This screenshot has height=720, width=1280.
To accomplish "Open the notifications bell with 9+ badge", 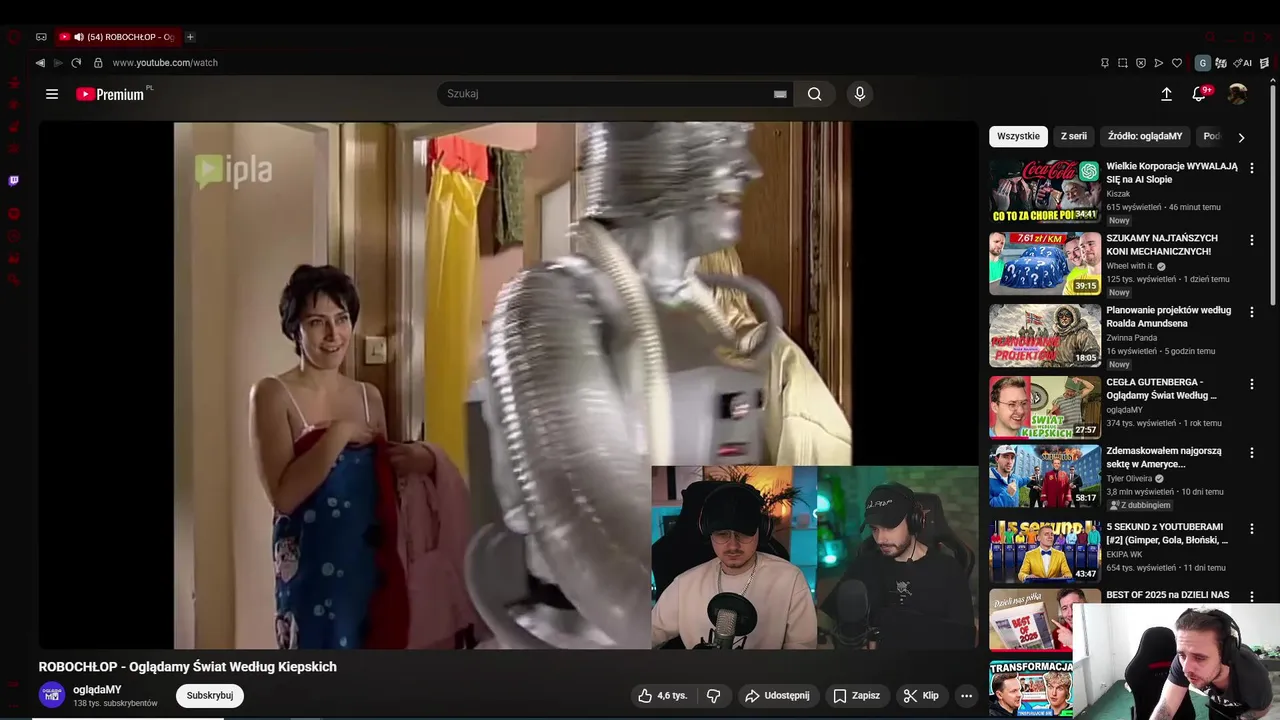I will tap(1200, 94).
